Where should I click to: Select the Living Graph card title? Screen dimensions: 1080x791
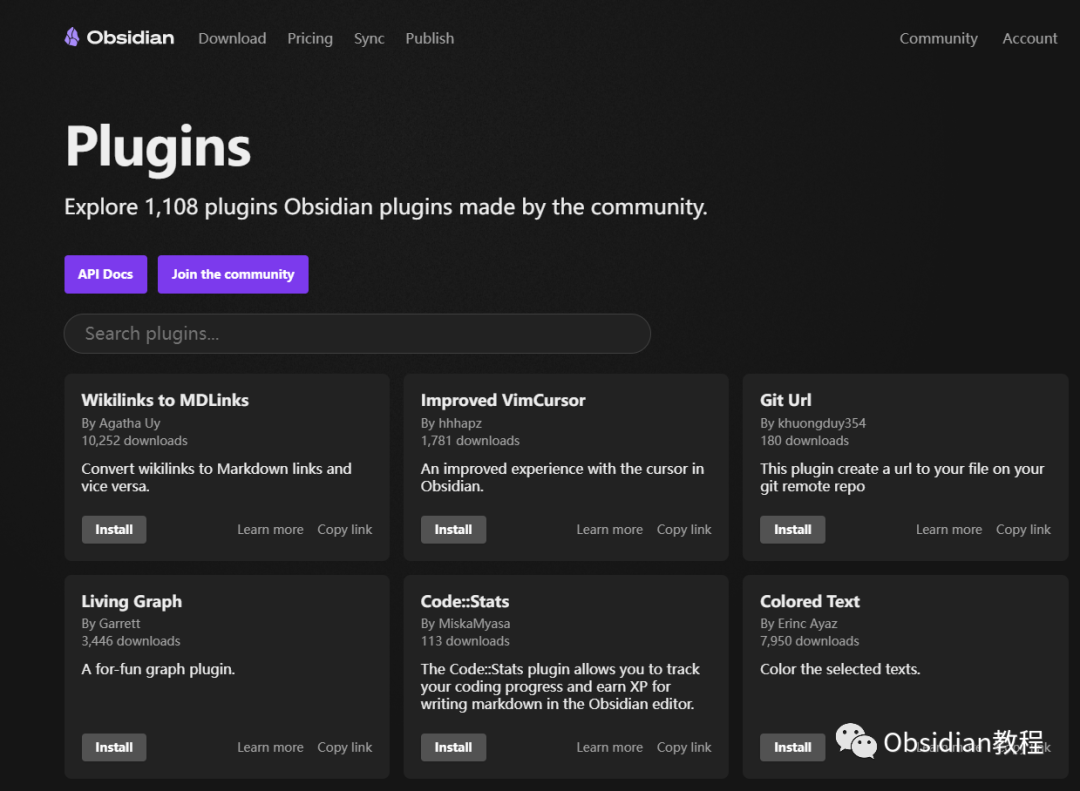coord(132,602)
